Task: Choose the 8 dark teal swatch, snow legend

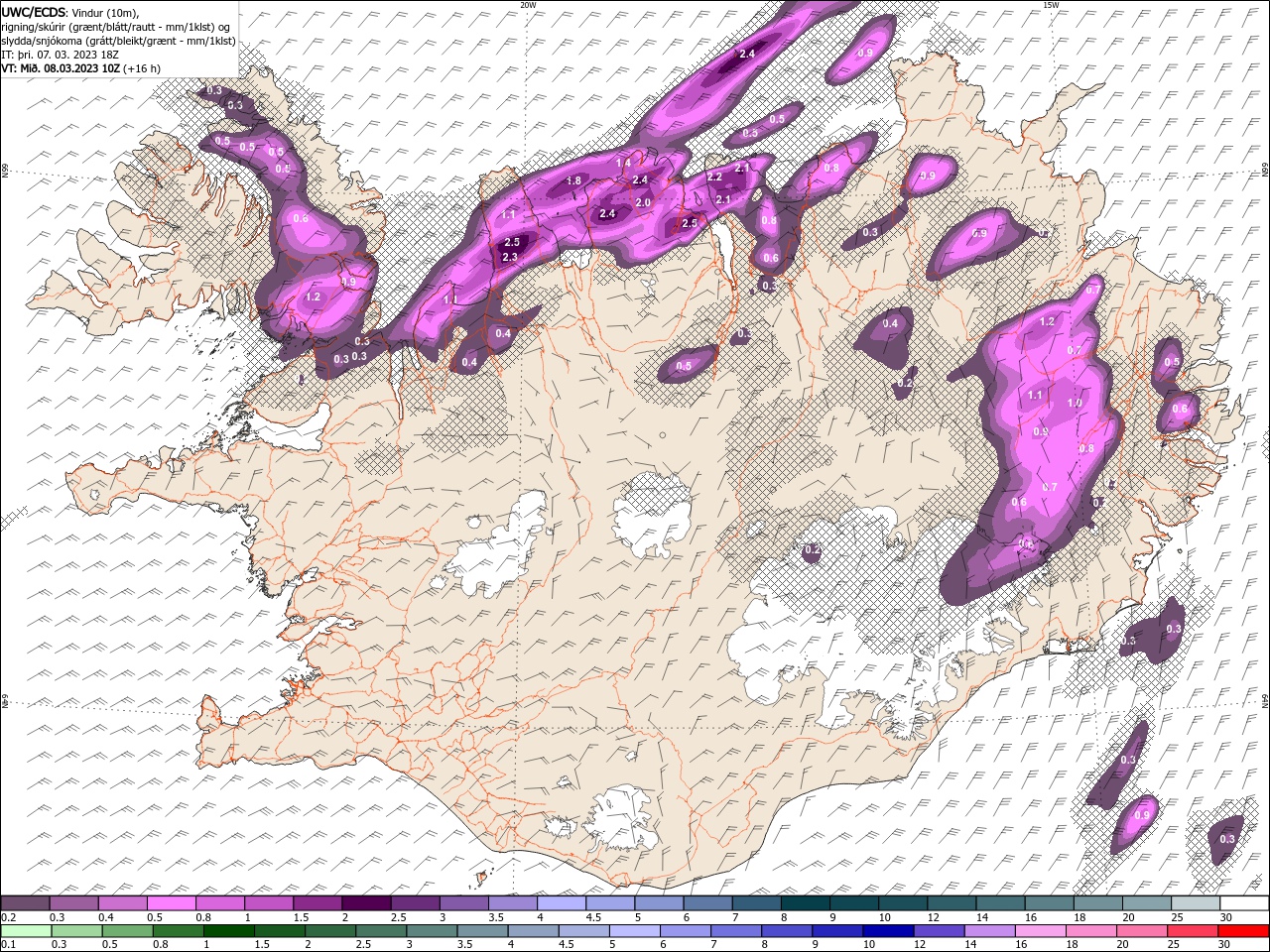Action: (806, 903)
